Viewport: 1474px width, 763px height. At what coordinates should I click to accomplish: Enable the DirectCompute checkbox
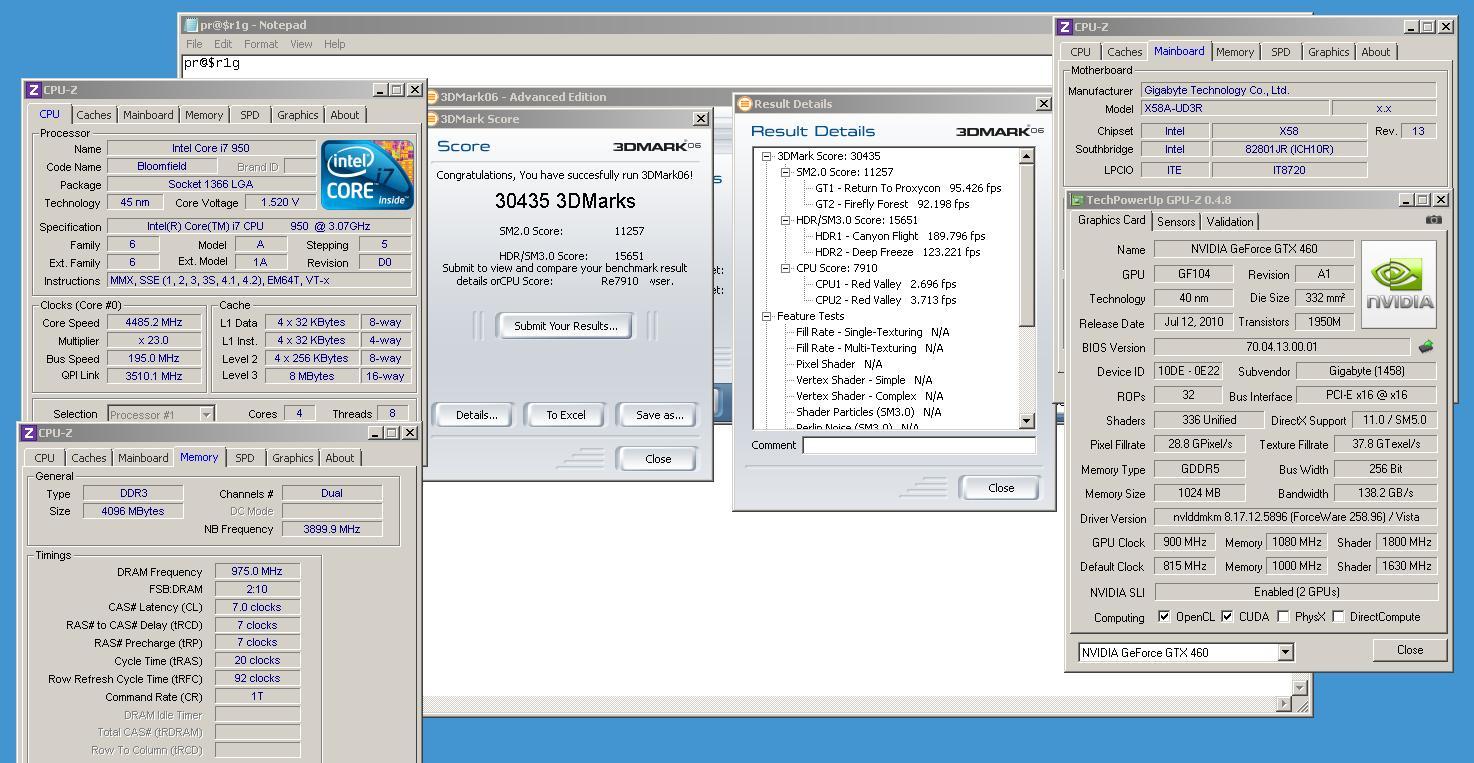[1338, 616]
